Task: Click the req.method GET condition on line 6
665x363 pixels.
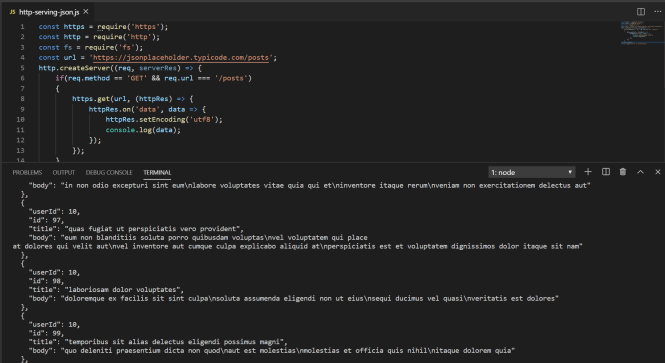Action: (x=154, y=78)
